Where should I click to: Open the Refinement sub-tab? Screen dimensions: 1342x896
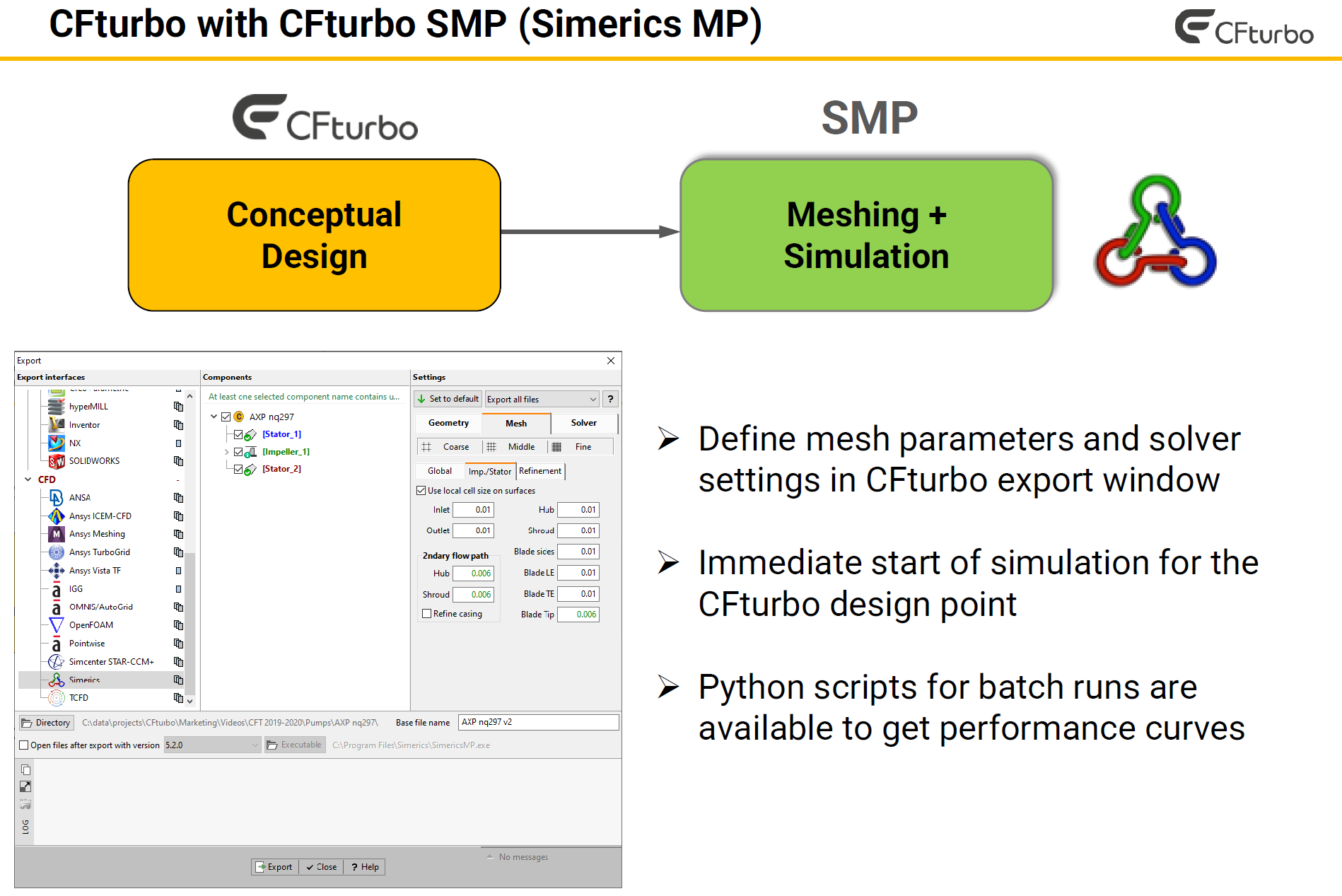tap(540, 471)
